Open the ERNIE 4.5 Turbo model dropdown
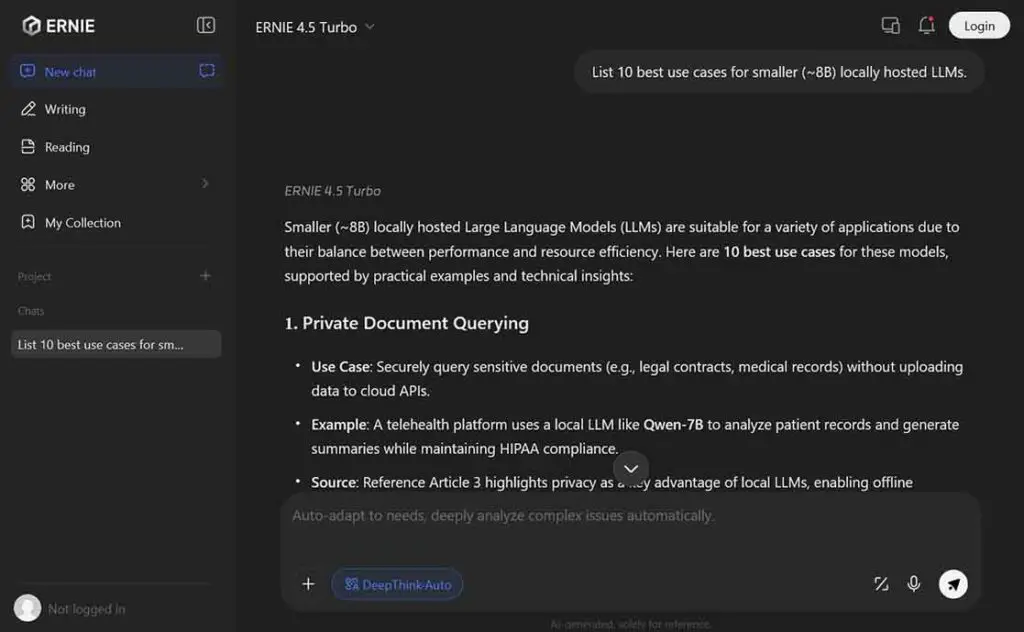Image resolution: width=1024 pixels, height=632 pixels. pyautogui.click(x=314, y=27)
